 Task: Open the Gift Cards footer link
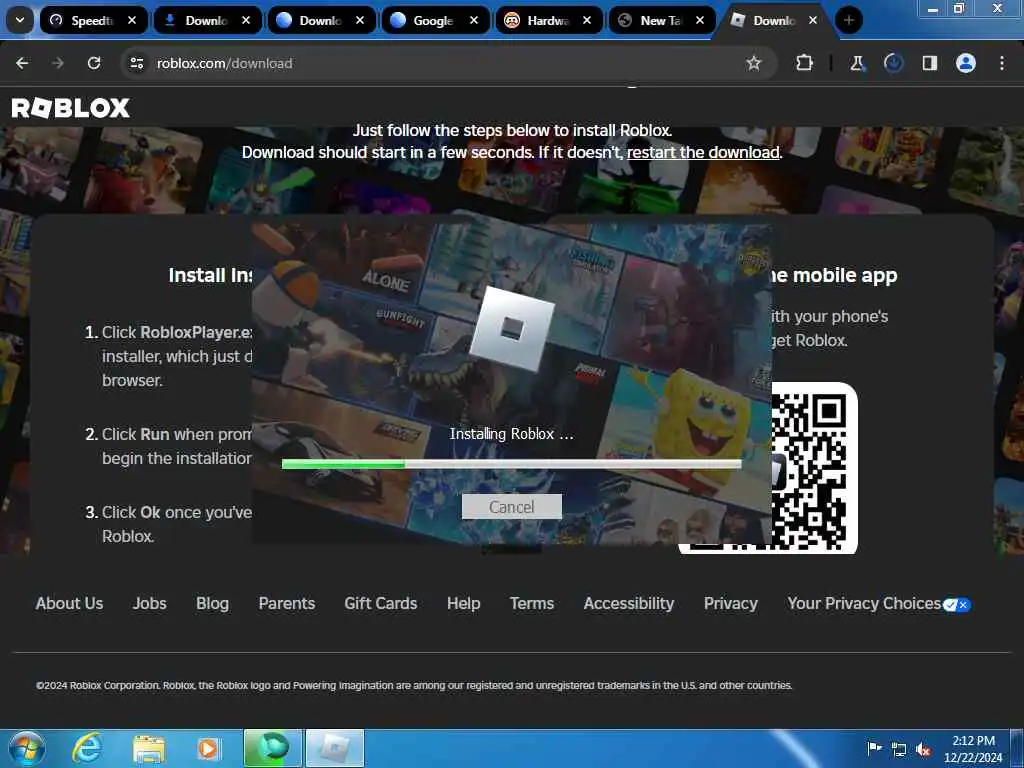(381, 603)
